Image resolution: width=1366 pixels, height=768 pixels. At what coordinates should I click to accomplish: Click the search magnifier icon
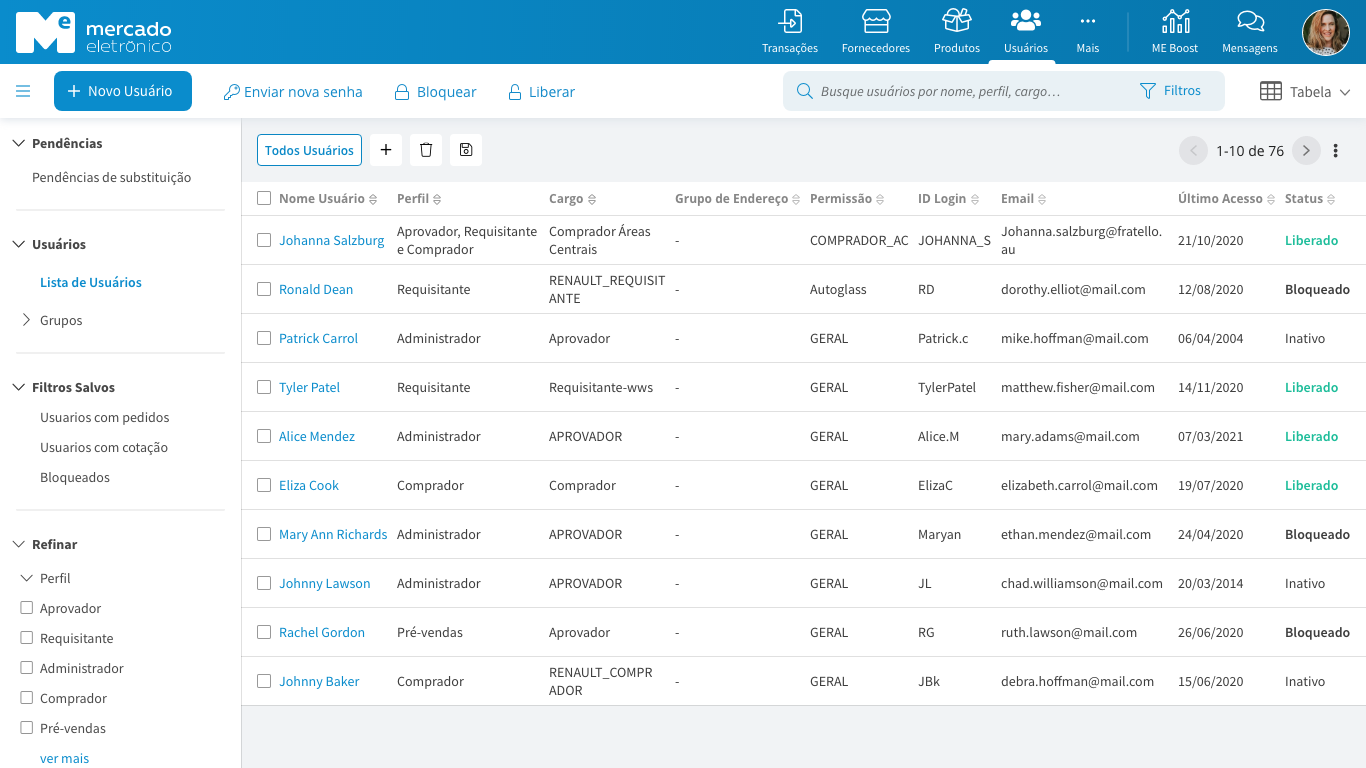point(804,91)
